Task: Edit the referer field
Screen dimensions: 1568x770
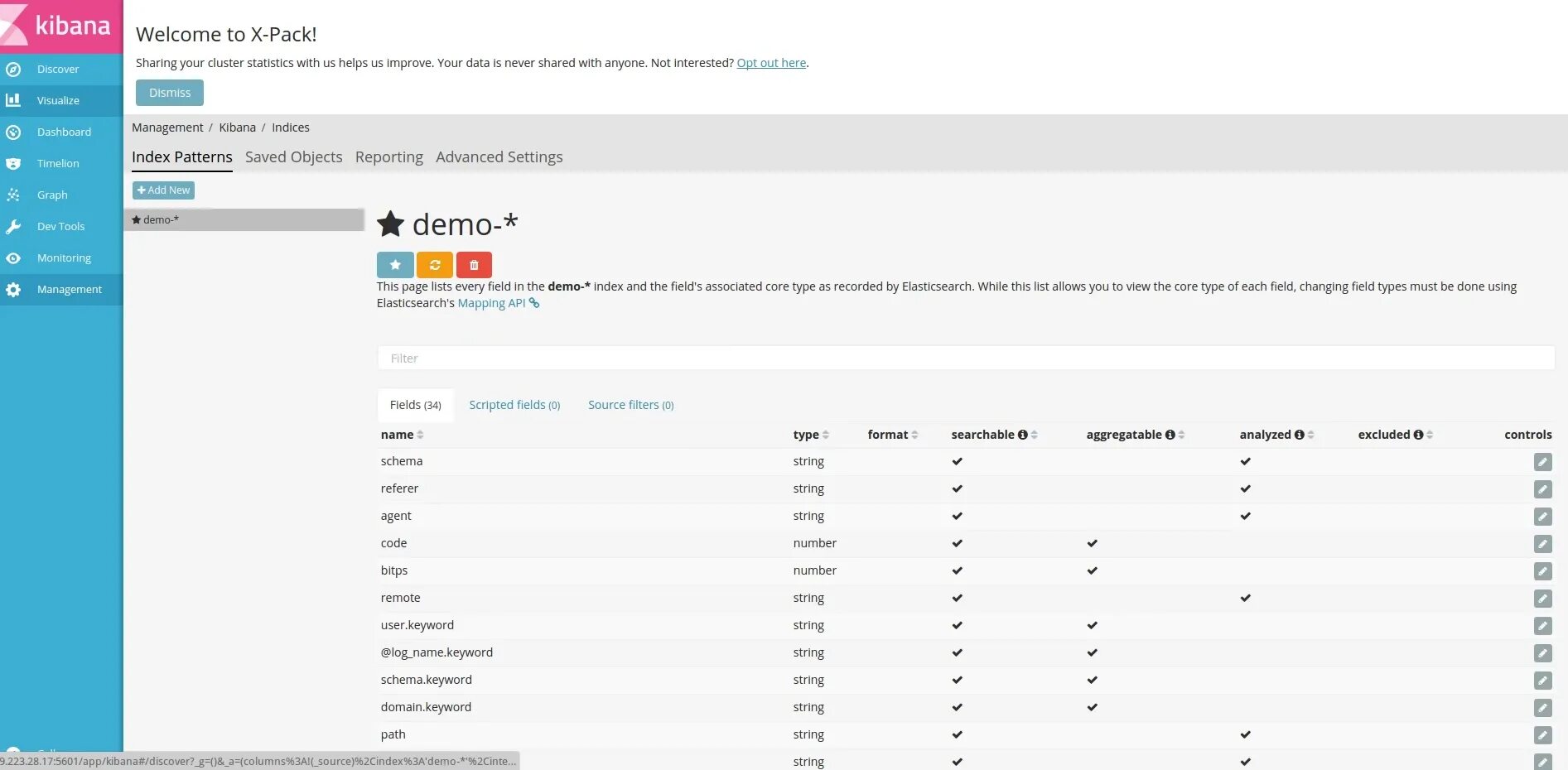Action: point(1542,489)
